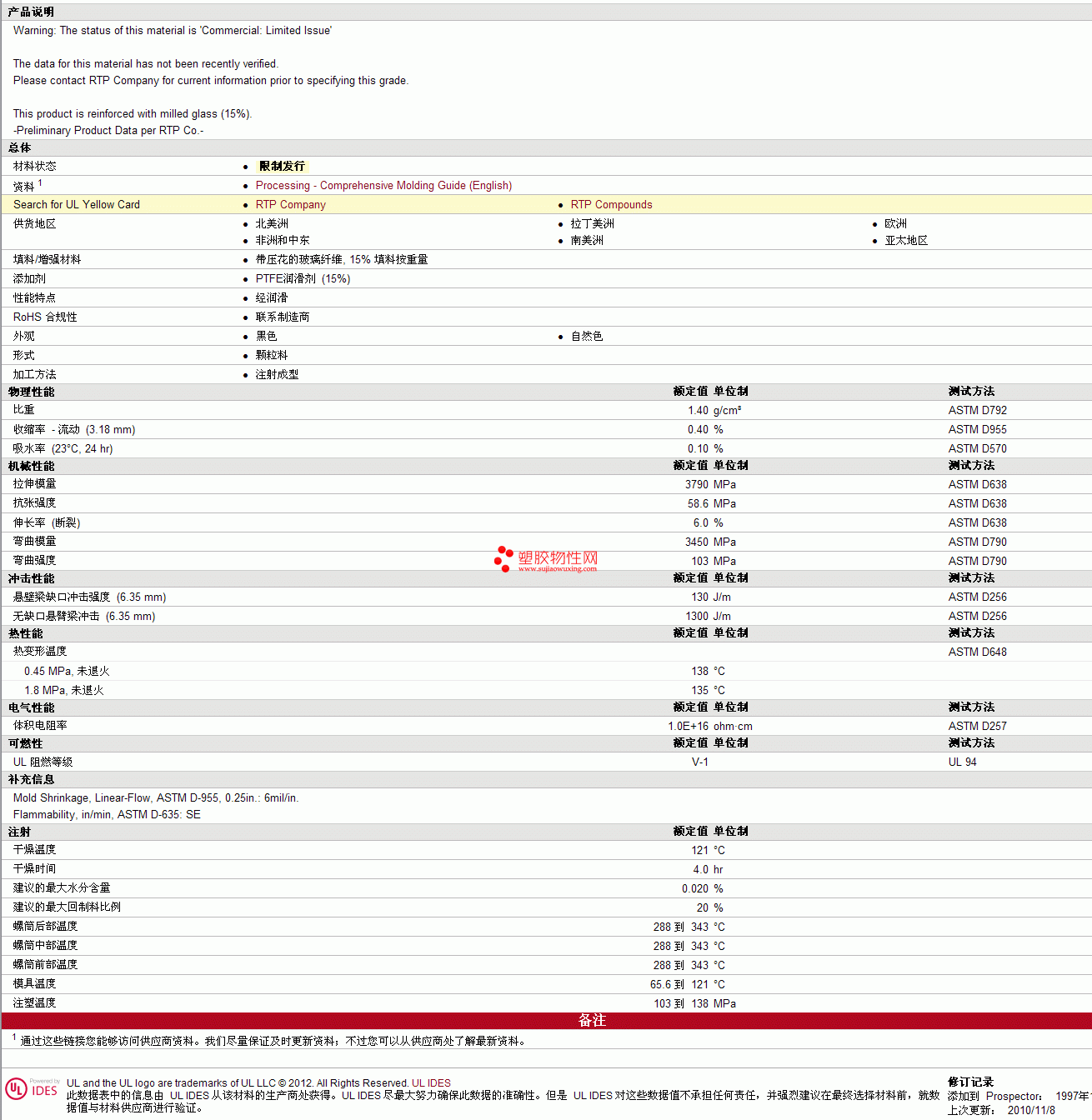Click the 自然色 appearance entry
This screenshot has height=1120, width=1092.
click(587, 337)
